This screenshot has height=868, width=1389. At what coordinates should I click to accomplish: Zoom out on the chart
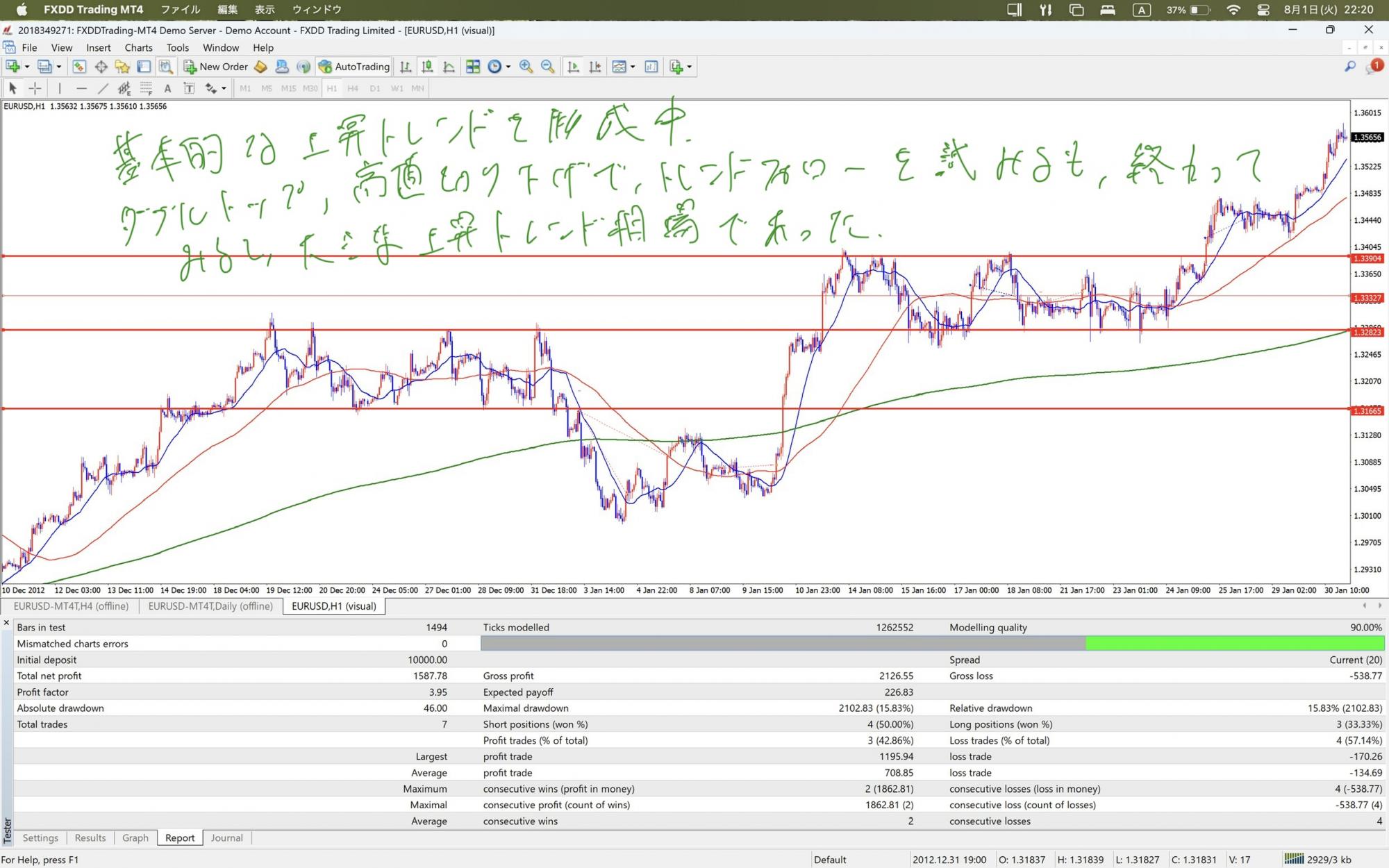coord(547,67)
